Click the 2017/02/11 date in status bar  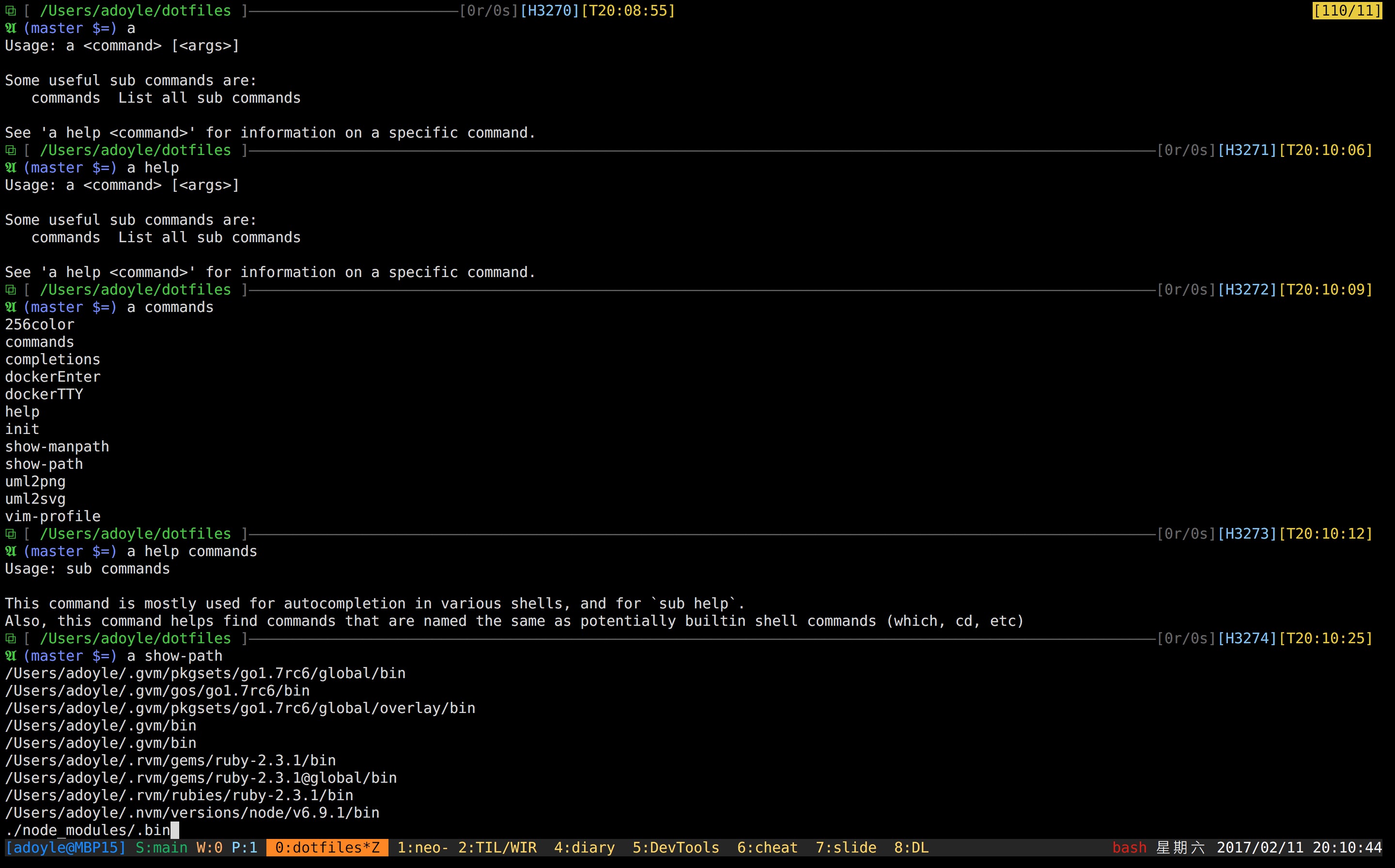(x=1259, y=848)
